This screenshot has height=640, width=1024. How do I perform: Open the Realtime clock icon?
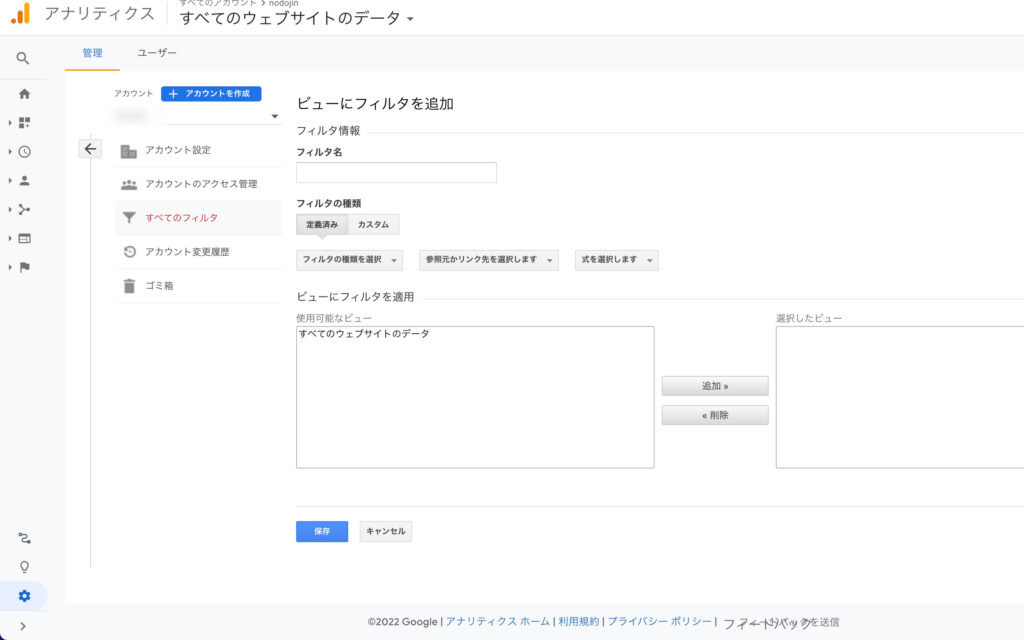tap(24, 152)
